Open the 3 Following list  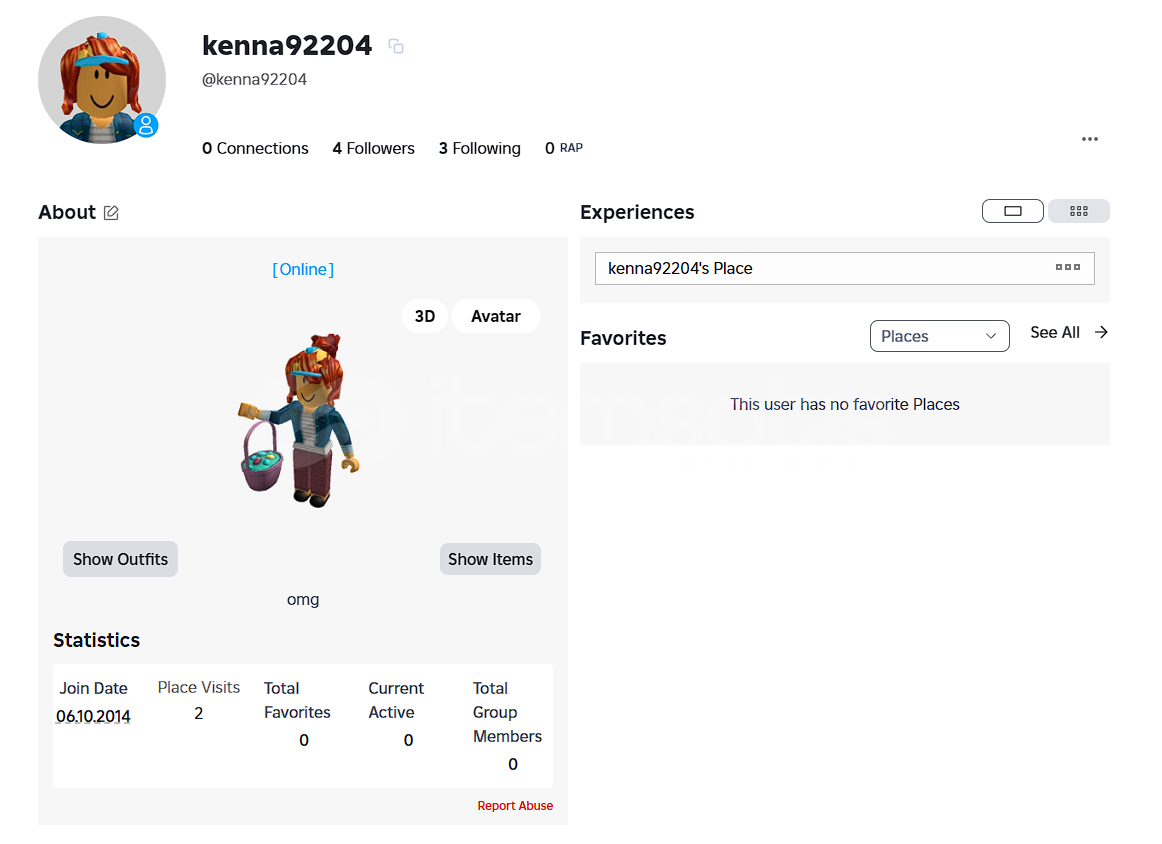coord(479,148)
